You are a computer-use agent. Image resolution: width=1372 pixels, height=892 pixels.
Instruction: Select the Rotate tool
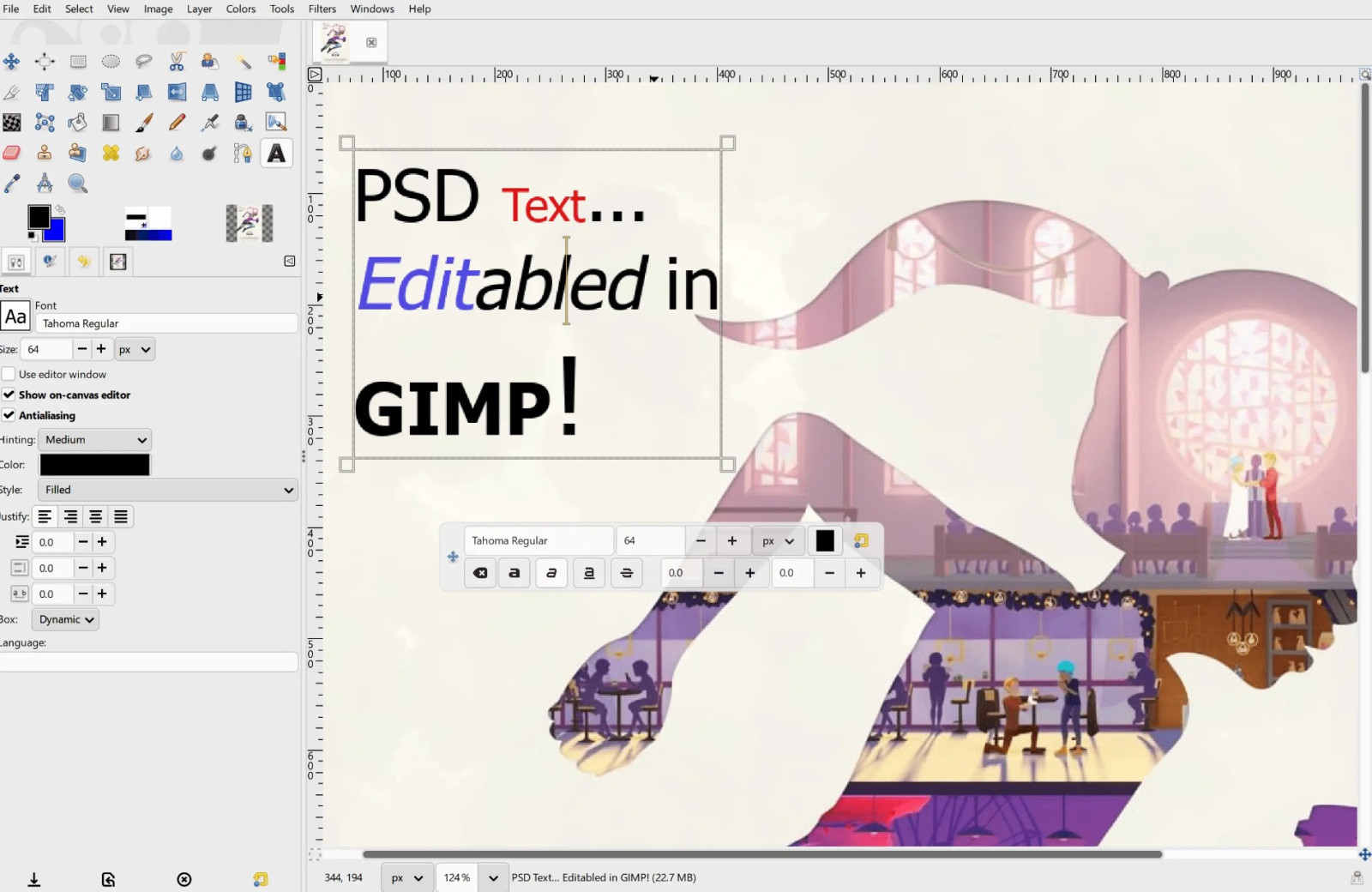click(78, 92)
